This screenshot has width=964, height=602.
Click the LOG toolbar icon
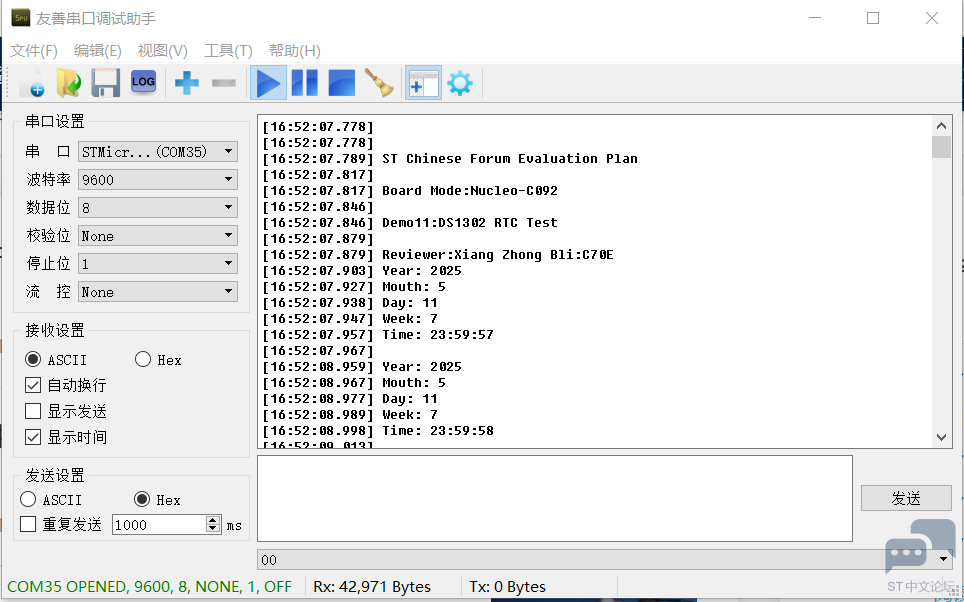(x=143, y=82)
